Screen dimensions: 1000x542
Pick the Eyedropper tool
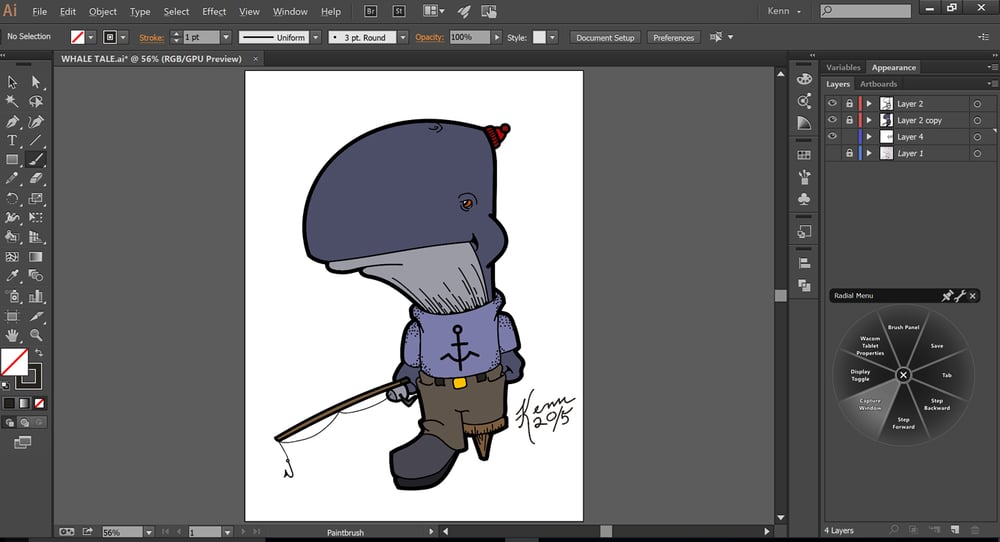click(12, 276)
